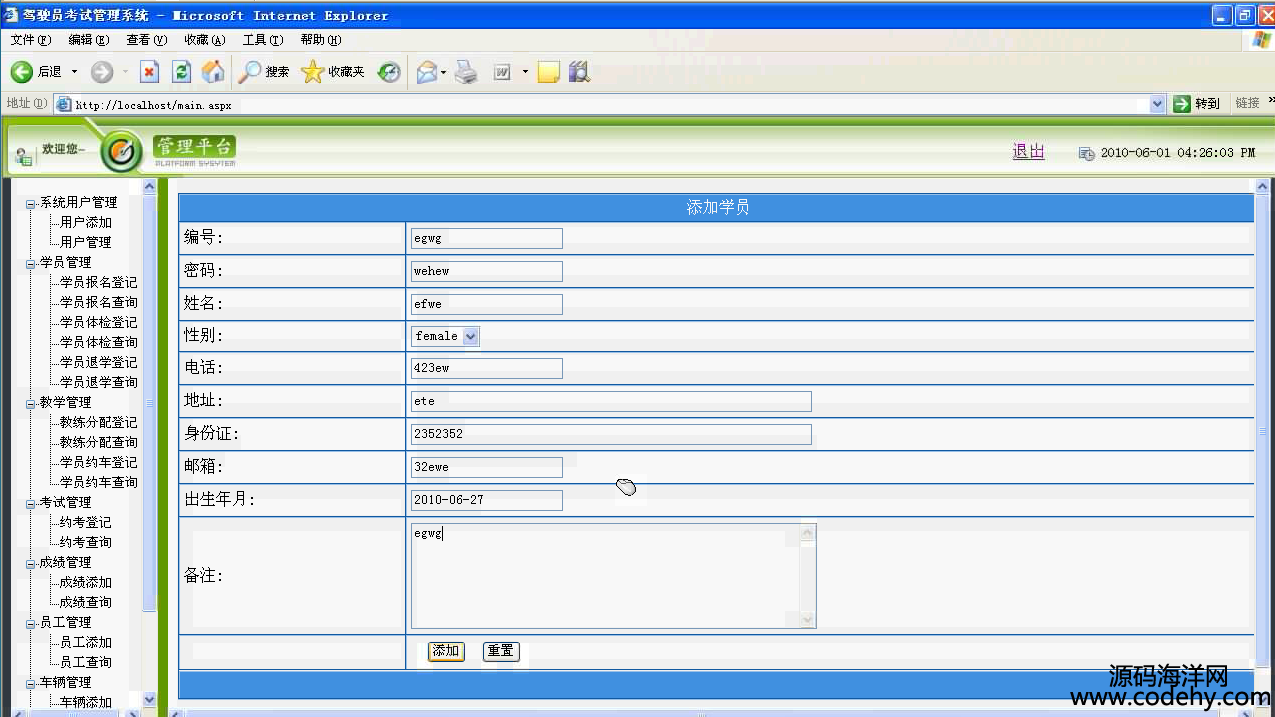Click the page icon in address bar

tap(64, 104)
